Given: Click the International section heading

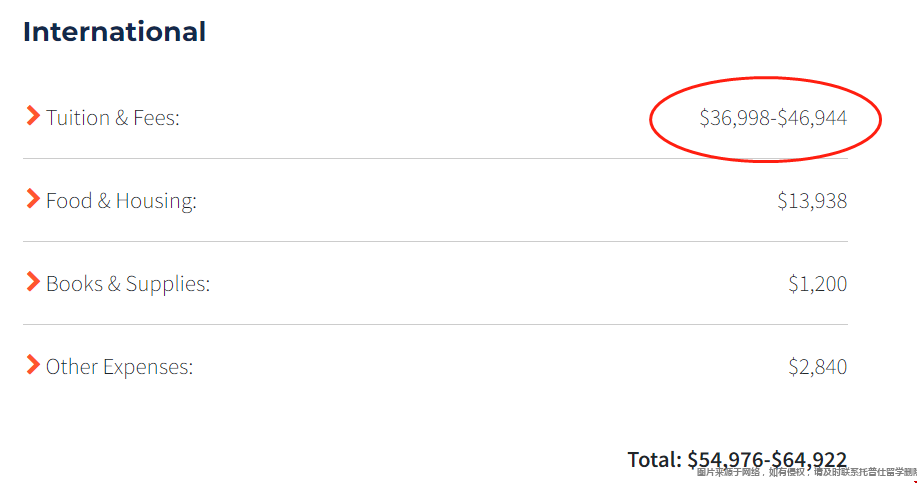Looking at the screenshot, I should point(115,32).
